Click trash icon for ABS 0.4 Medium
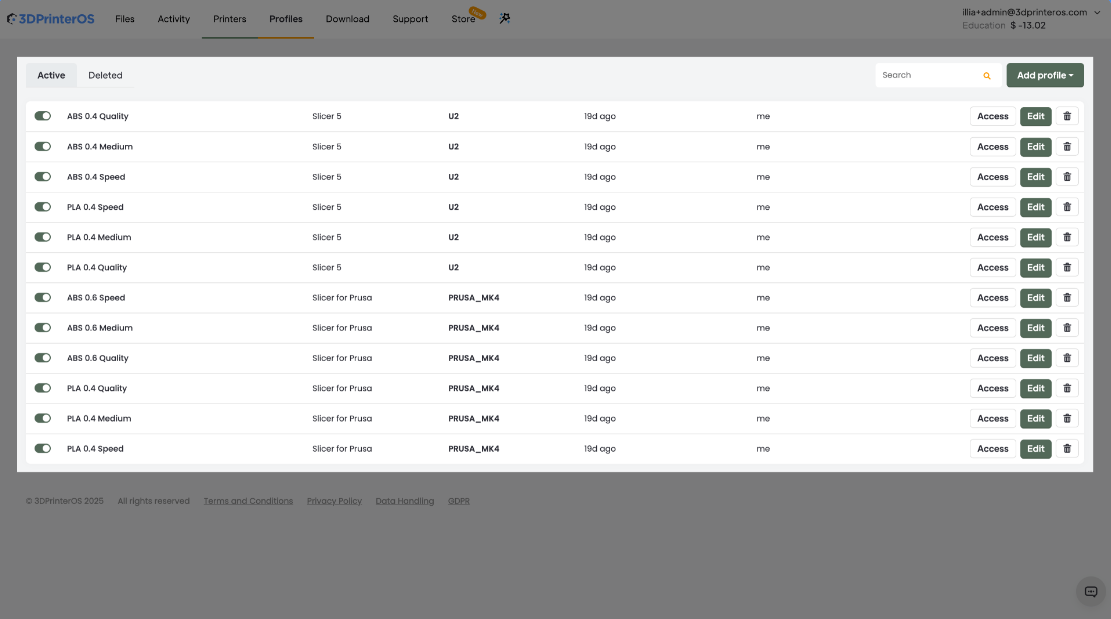Screen dimensions: 1111x619 point(1066,147)
